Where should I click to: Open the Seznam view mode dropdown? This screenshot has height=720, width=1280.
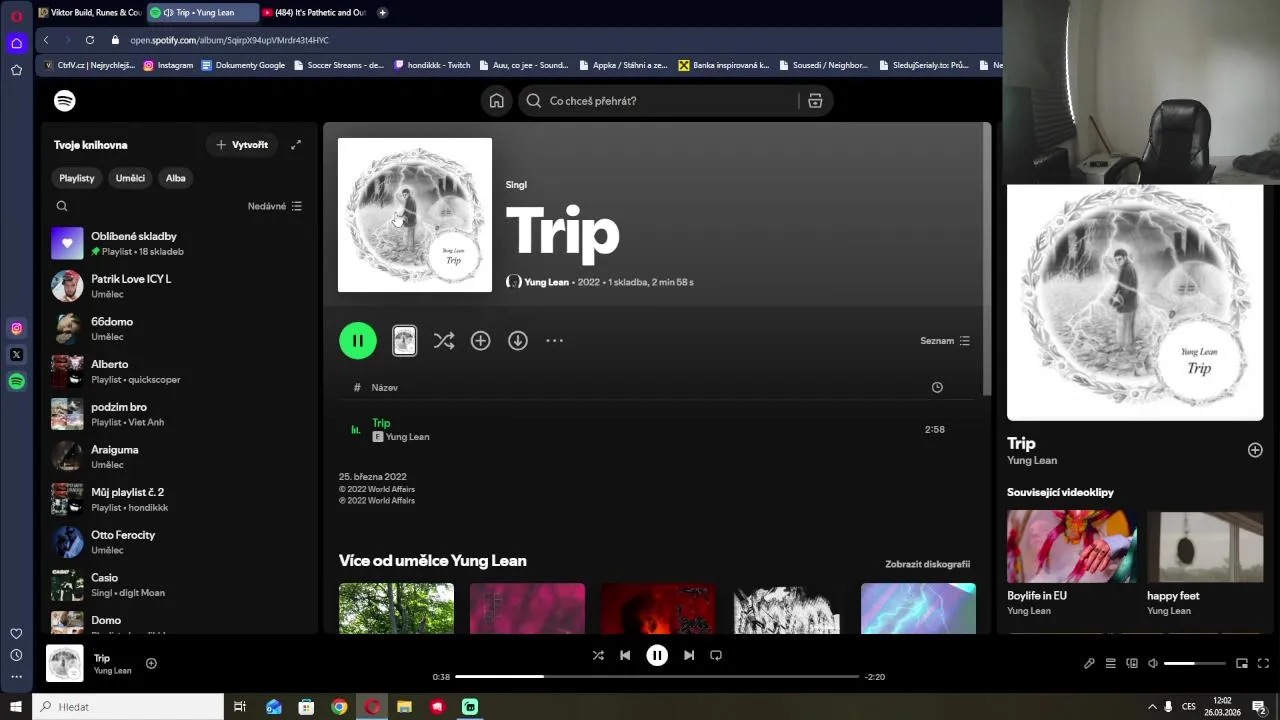click(x=945, y=341)
